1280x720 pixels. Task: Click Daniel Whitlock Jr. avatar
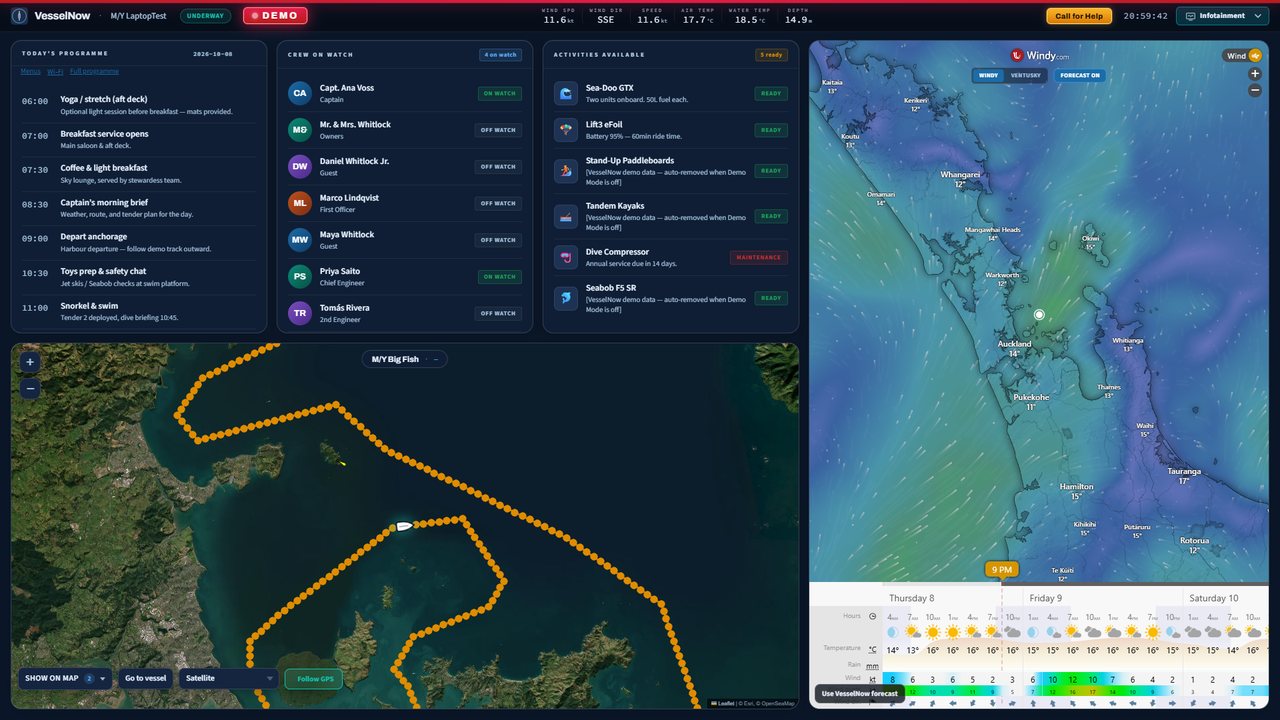click(300, 167)
